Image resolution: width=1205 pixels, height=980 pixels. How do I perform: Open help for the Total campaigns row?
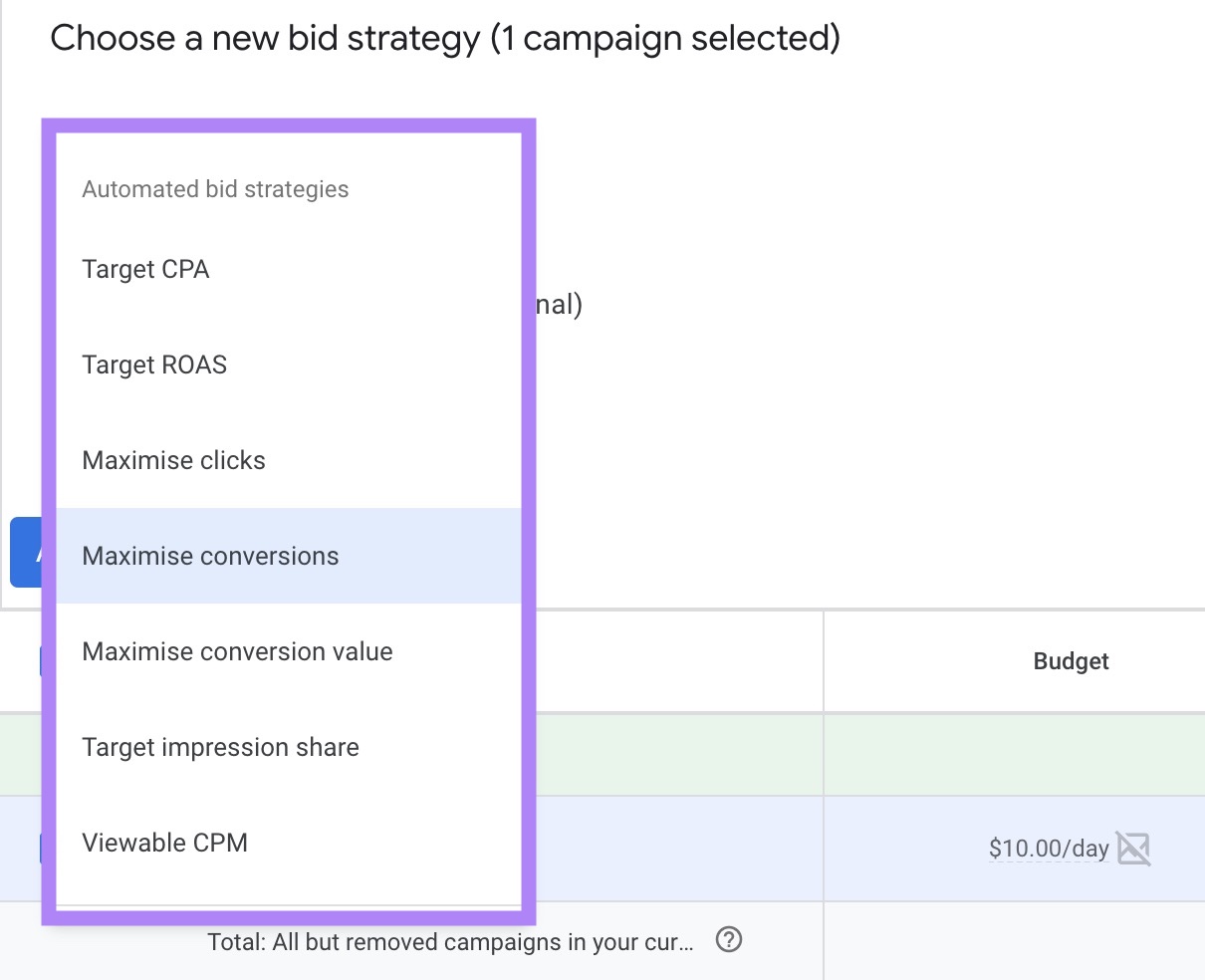[729, 941]
